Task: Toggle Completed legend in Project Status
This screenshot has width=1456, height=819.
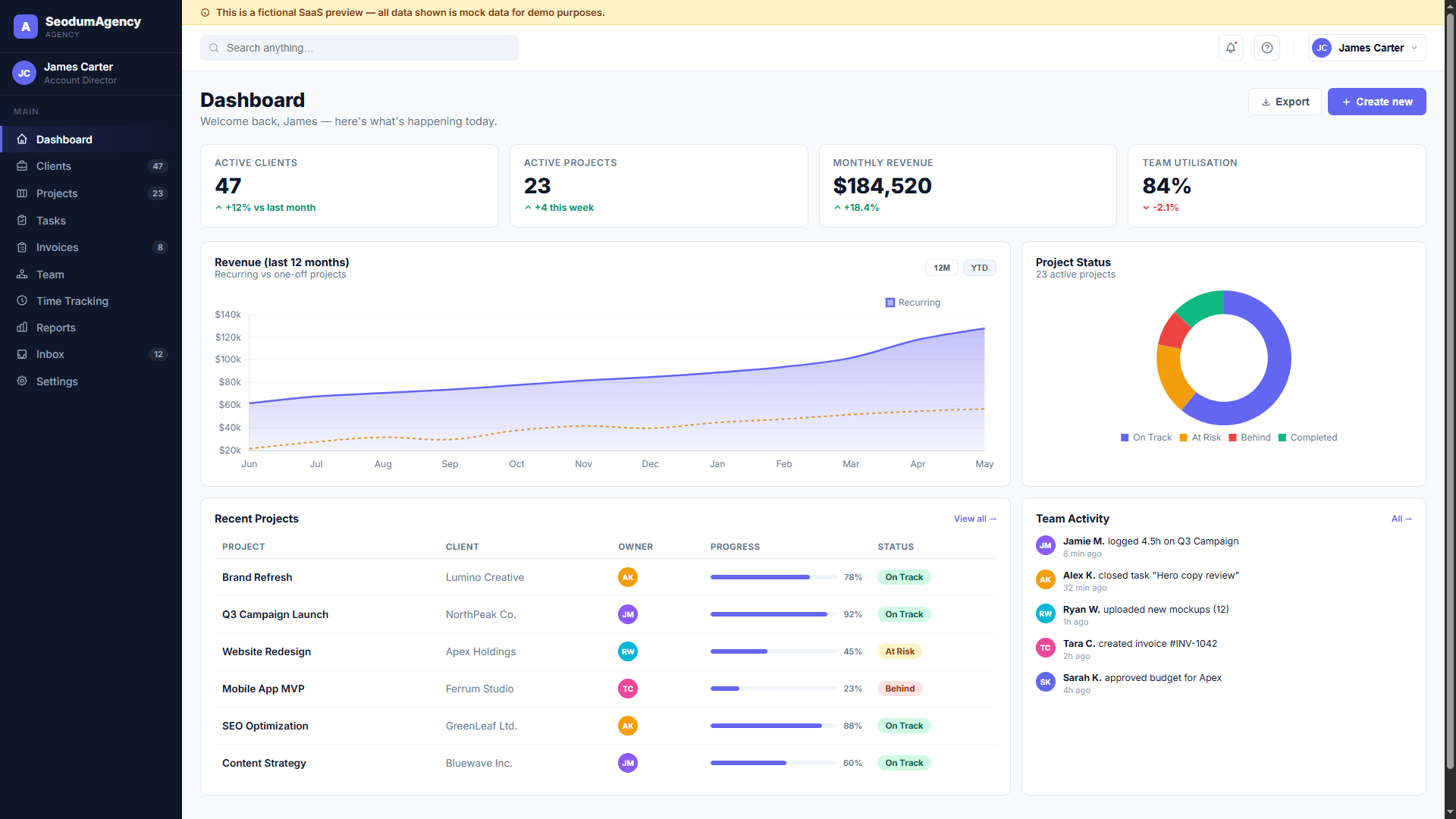Action: [1308, 438]
